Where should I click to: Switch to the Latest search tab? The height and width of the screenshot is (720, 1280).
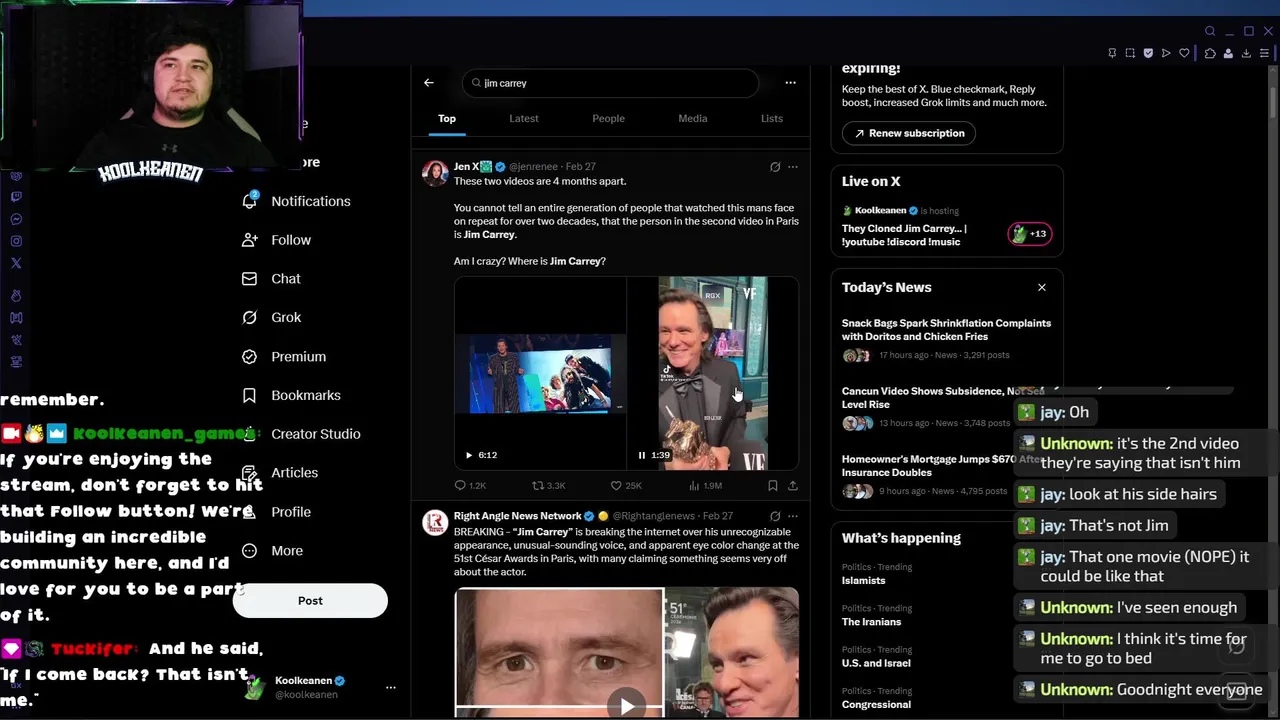click(524, 118)
